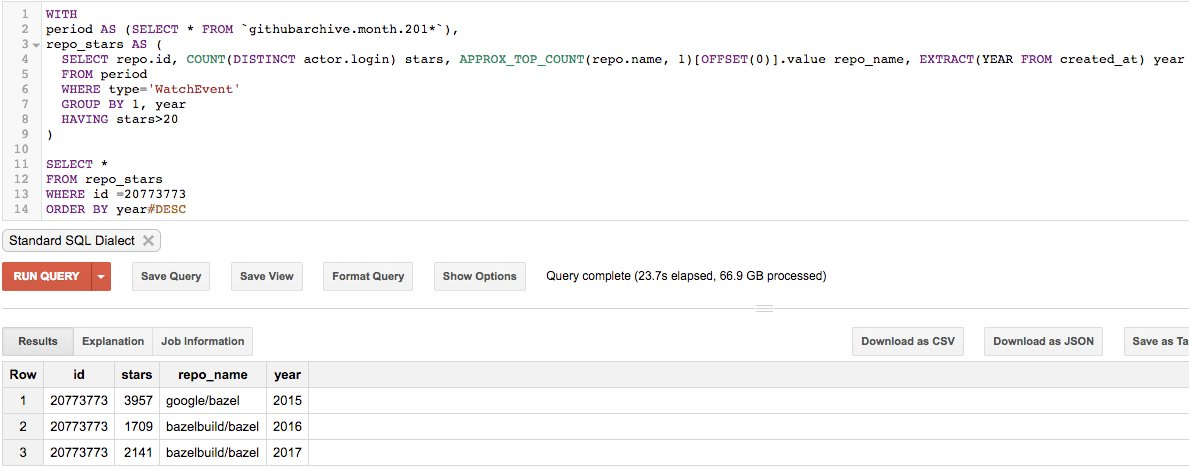The height and width of the screenshot is (470, 1189).
Task: Download results as JSON
Action: point(1043,341)
